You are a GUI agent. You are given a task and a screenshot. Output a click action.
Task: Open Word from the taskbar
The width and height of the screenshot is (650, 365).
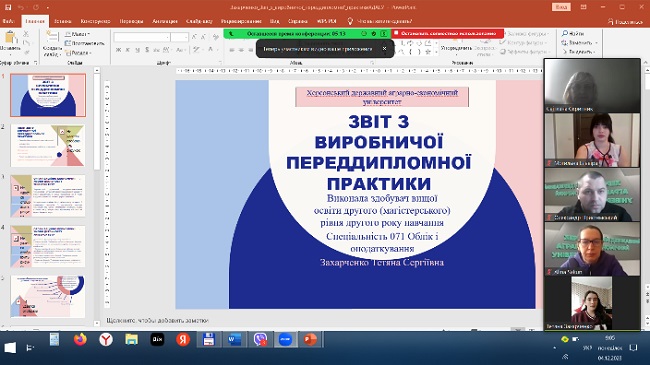point(234,340)
